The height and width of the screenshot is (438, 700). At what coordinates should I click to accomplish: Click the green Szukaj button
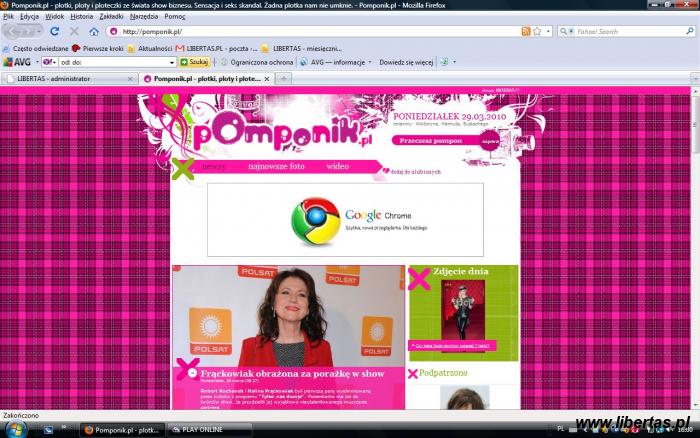pyautogui.click(x=194, y=62)
